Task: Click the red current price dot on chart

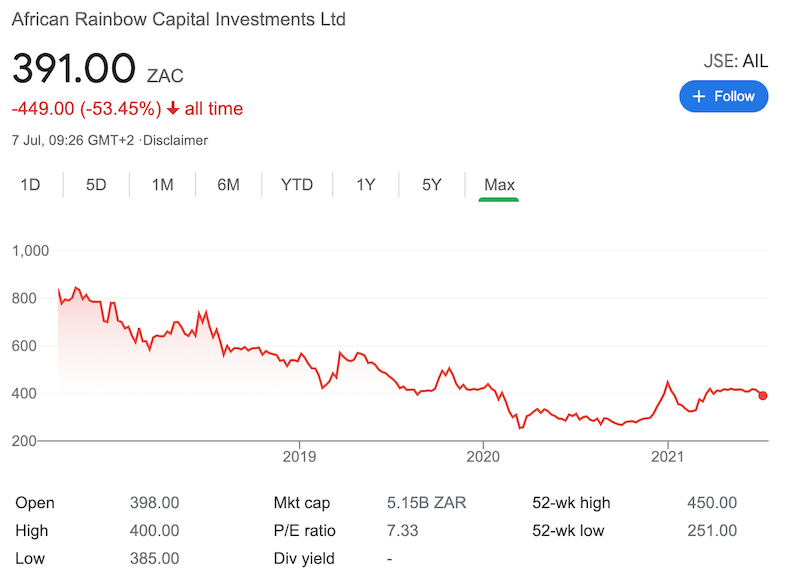Action: [762, 395]
